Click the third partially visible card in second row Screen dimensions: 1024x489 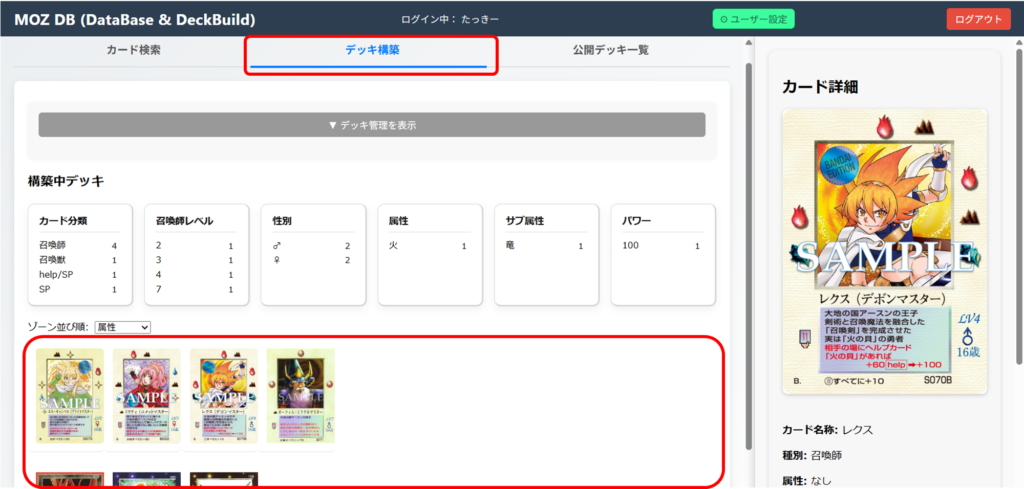tap(224, 480)
